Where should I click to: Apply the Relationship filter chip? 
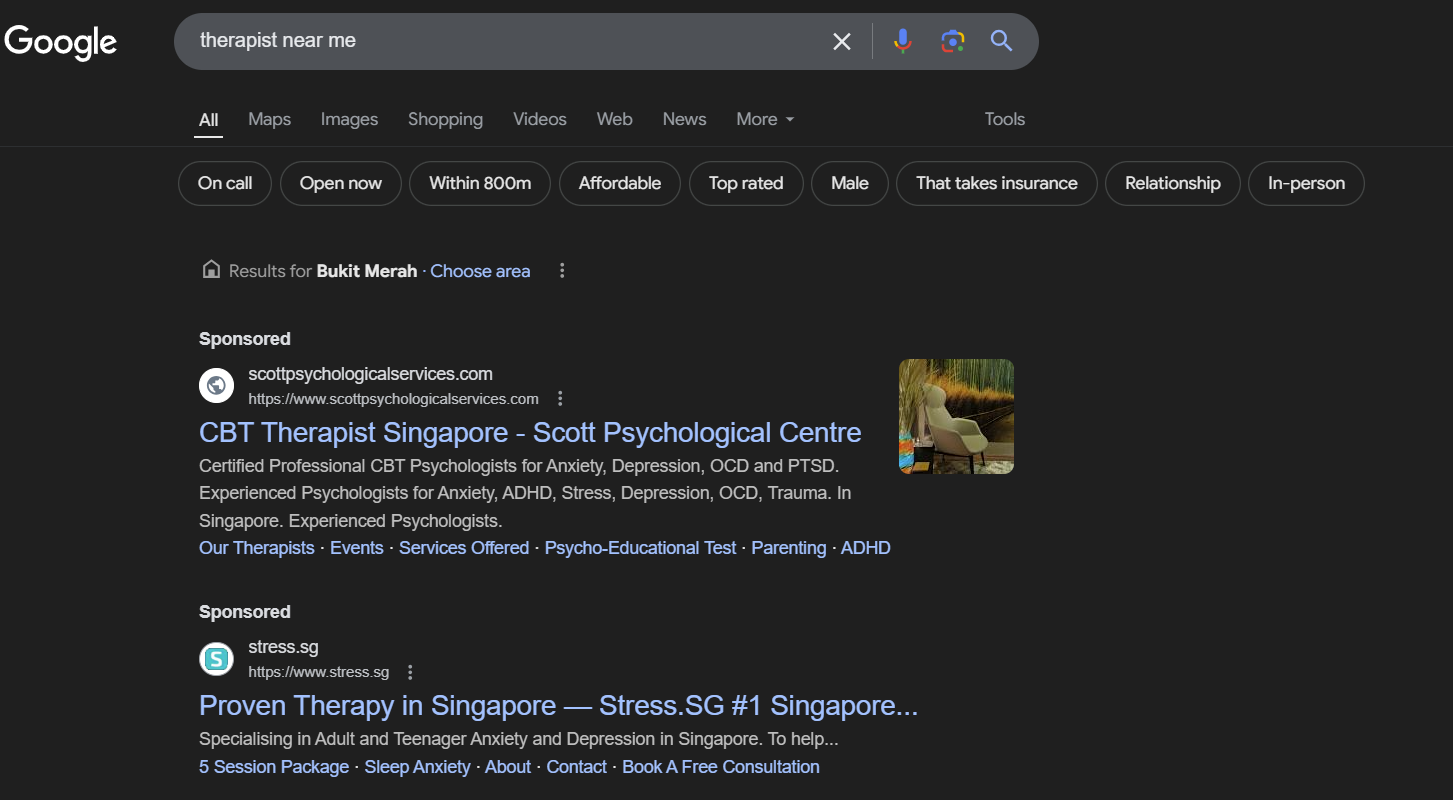tap(1173, 183)
